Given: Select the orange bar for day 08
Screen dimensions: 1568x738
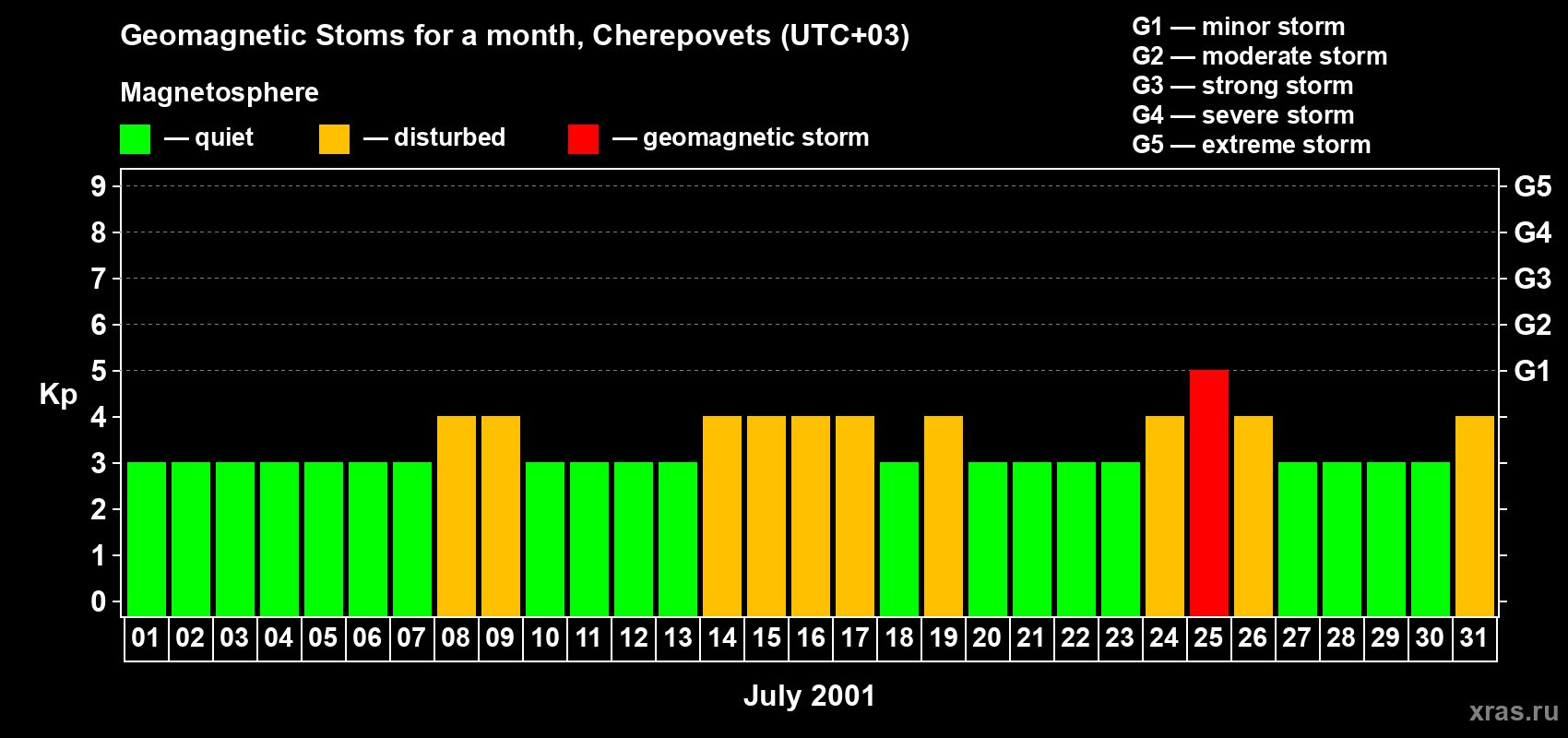Looking at the screenshot, I should pyautogui.click(x=457, y=516).
